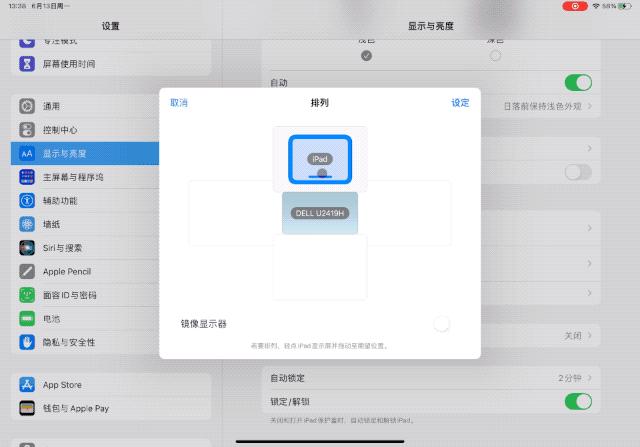640x447 pixels.
Task: Open 主屏幕与程序坞 in the sidebar
Action: coord(85,177)
